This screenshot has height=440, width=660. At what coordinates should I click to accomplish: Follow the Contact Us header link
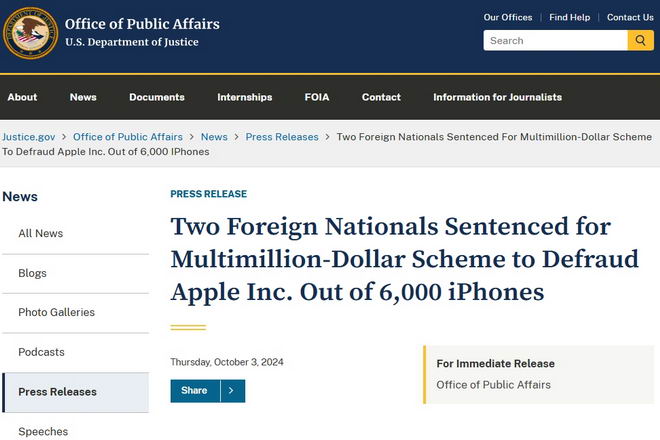(630, 17)
